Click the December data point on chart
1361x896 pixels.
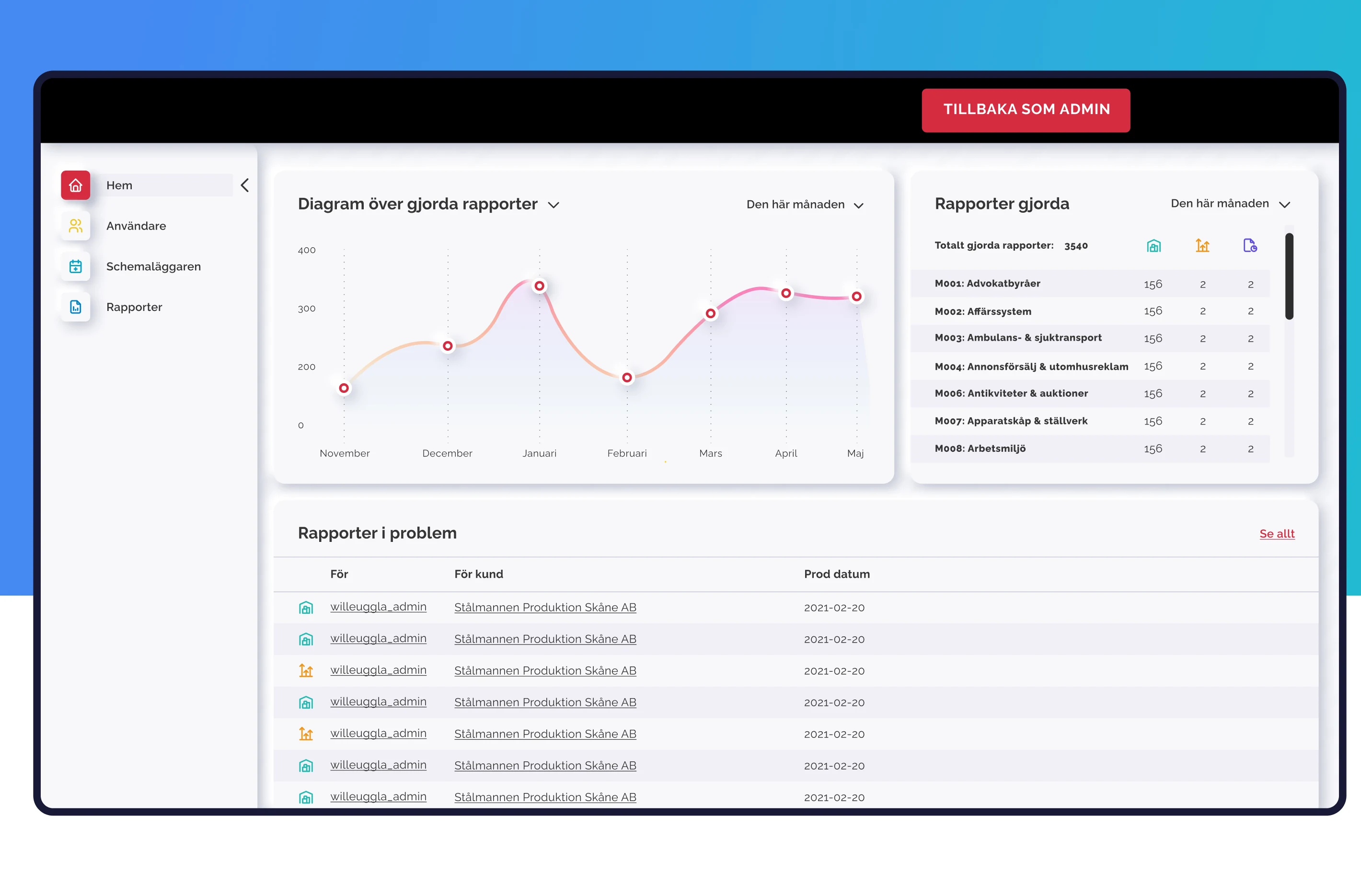point(448,346)
